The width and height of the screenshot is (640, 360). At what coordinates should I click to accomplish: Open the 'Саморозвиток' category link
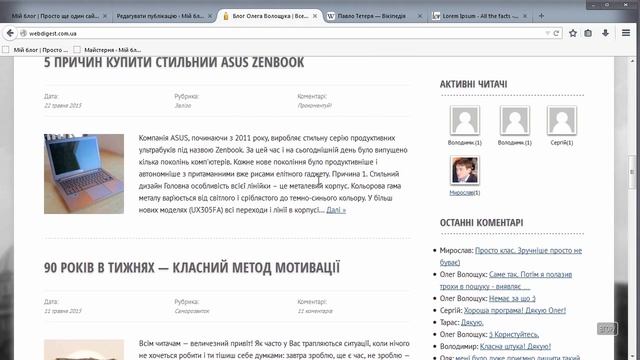point(192,311)
